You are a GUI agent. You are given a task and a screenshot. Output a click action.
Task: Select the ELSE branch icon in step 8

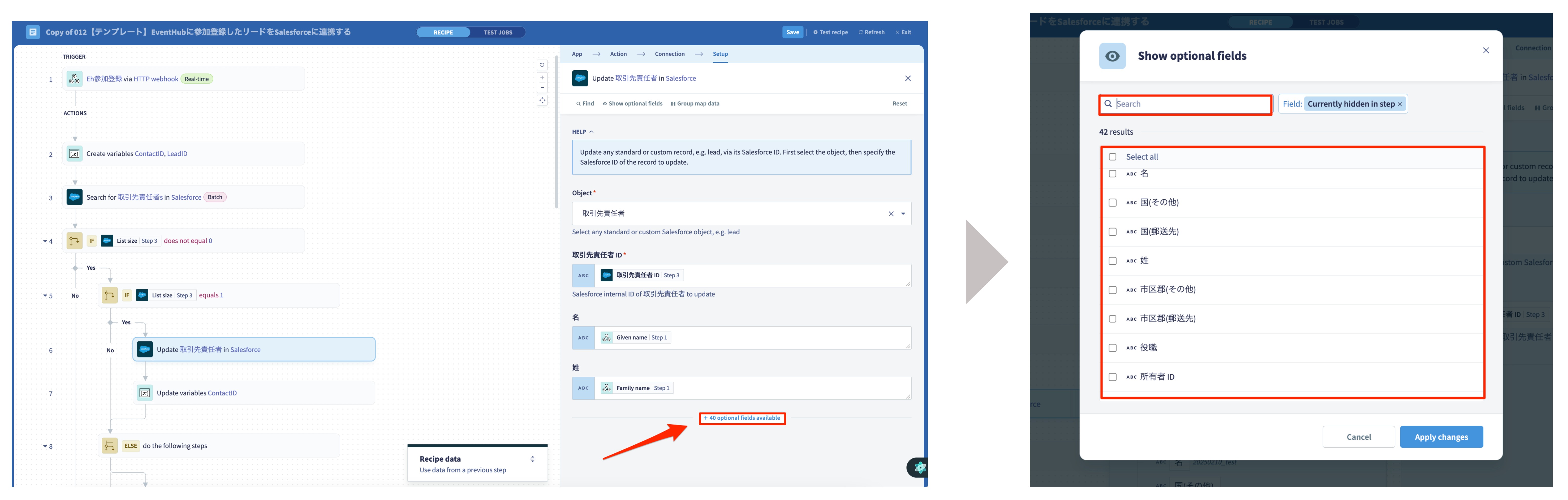[x=110, y=446]
